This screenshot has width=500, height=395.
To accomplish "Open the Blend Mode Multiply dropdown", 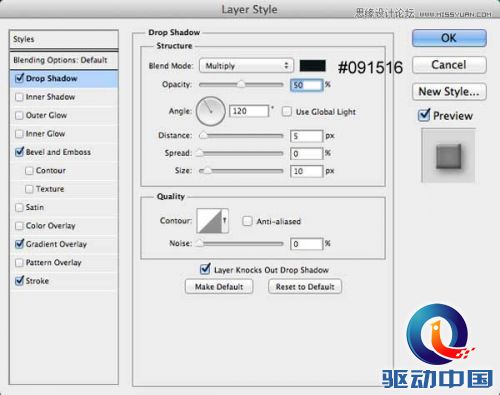I will click(246, 66).
